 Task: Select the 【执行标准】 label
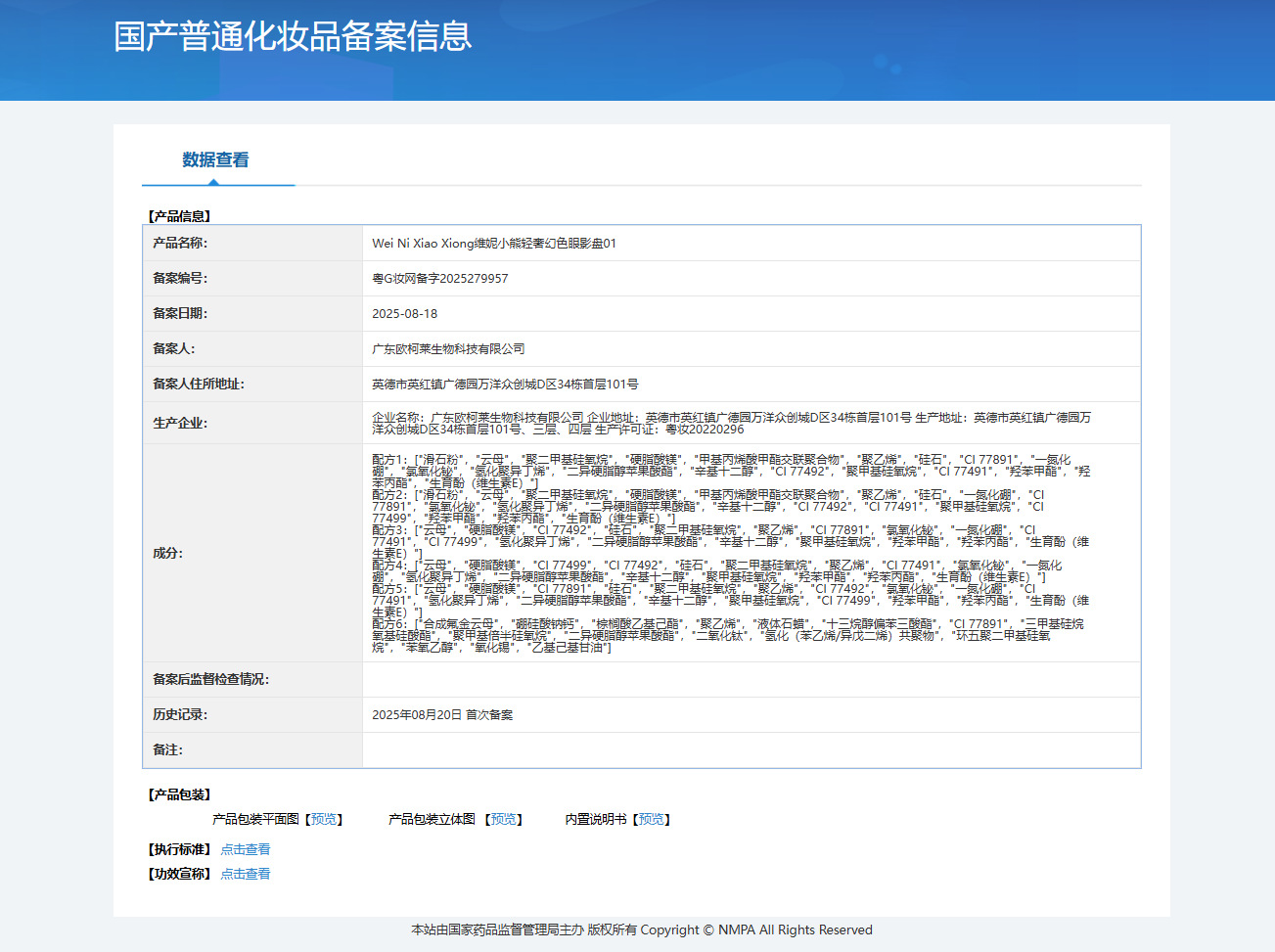(x=179, y=849)
